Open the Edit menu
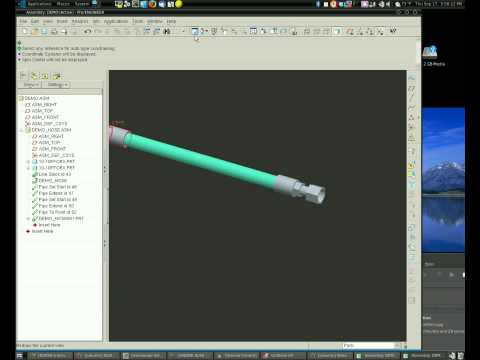 coord(35,21)
